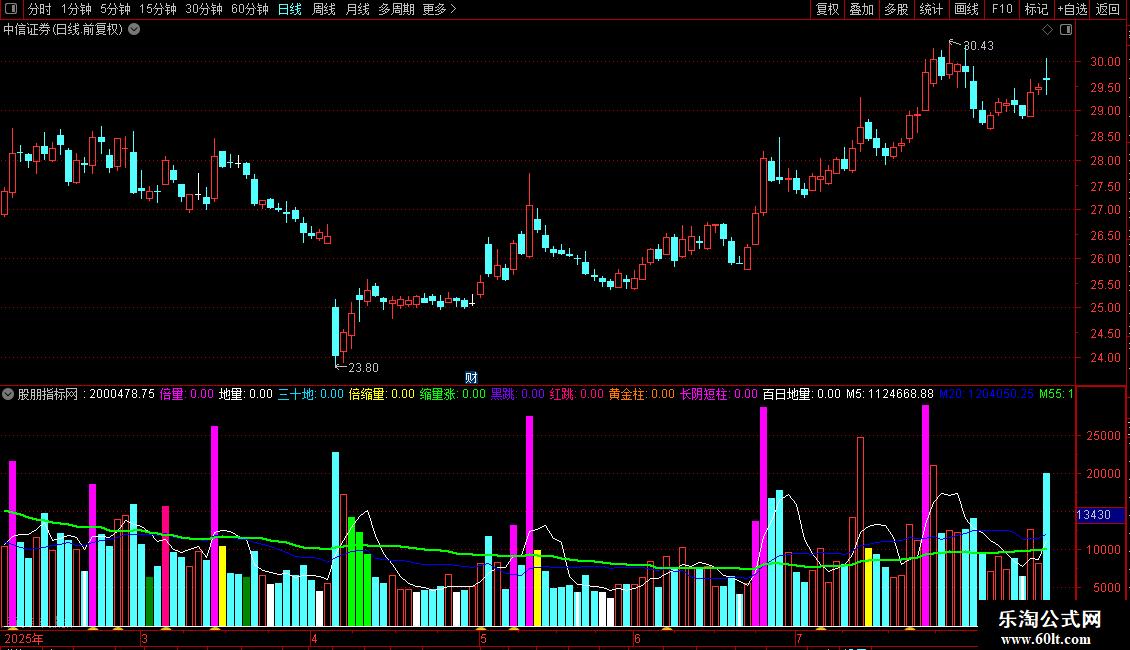The height and width of the screenshot is (650, 1130).
Task: Toggle the left sidebar panel icon
Action: pyautogui.click(x=11, y=9)
